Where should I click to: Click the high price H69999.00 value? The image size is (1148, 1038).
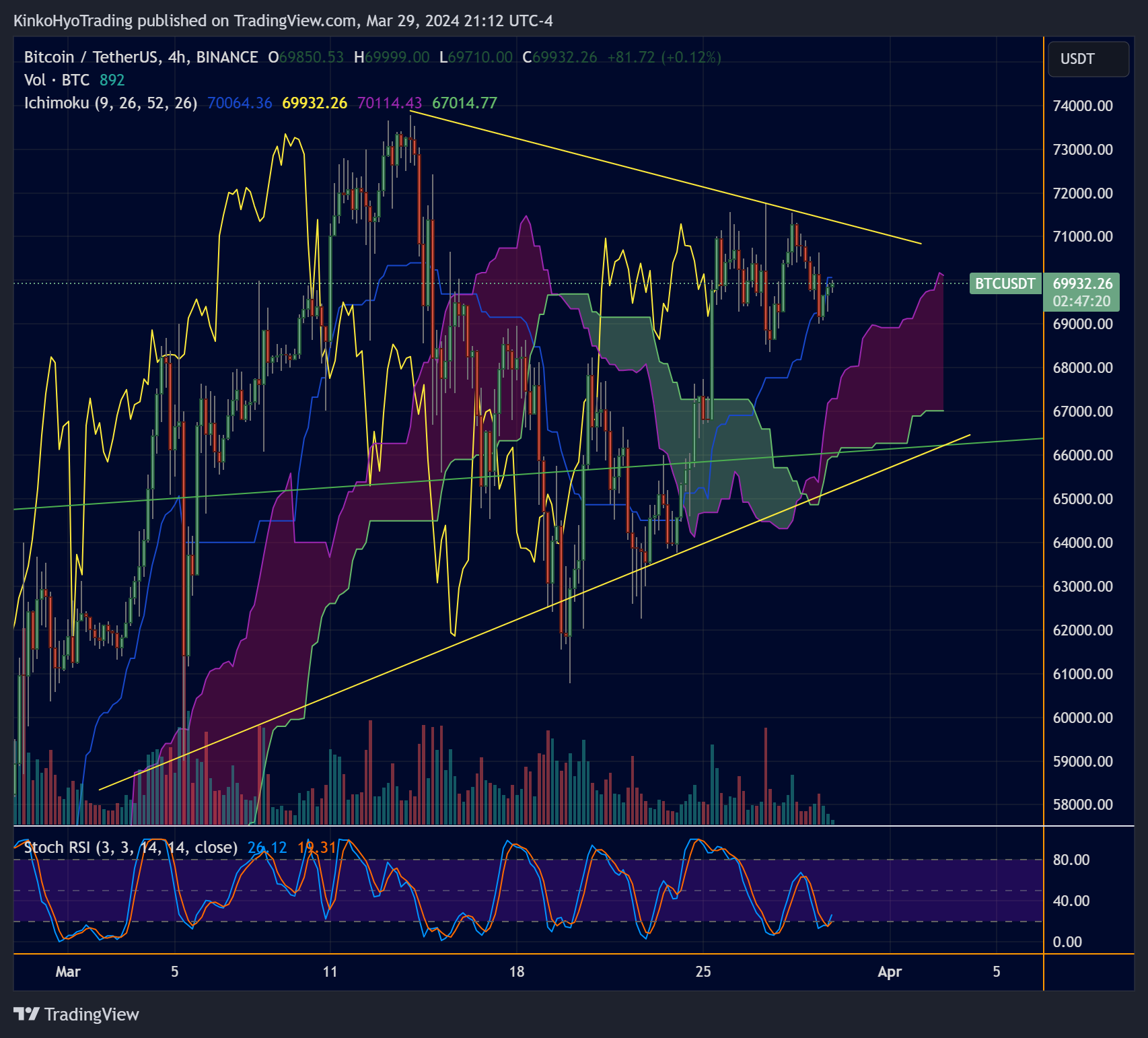[x=392, y=57]
